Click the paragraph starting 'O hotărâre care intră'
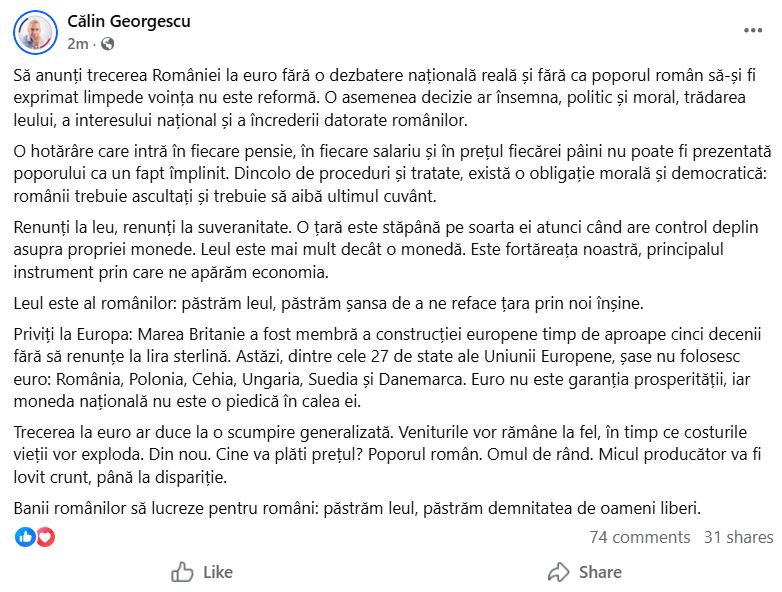 click(392, 174)
